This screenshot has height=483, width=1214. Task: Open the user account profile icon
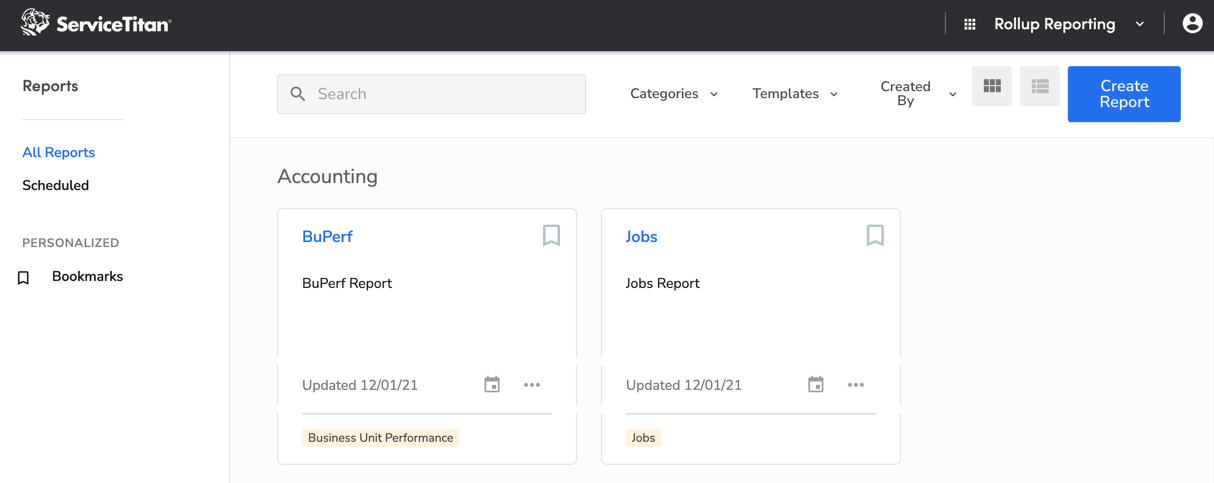pyautogui.click(x=1191, y=23)
